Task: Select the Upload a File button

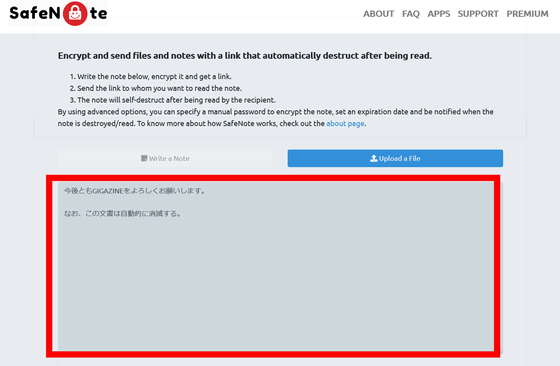Action: point(395,158)
